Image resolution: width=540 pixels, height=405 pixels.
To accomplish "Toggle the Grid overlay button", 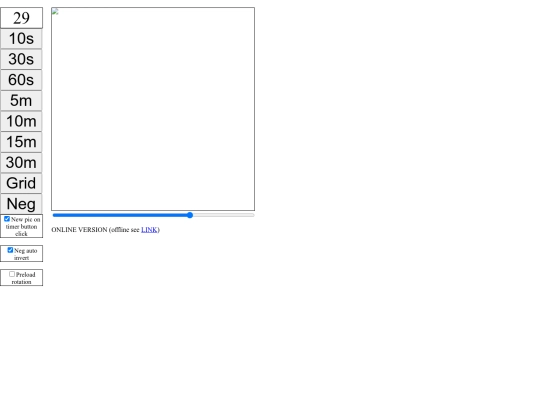I will coord(21,183).
